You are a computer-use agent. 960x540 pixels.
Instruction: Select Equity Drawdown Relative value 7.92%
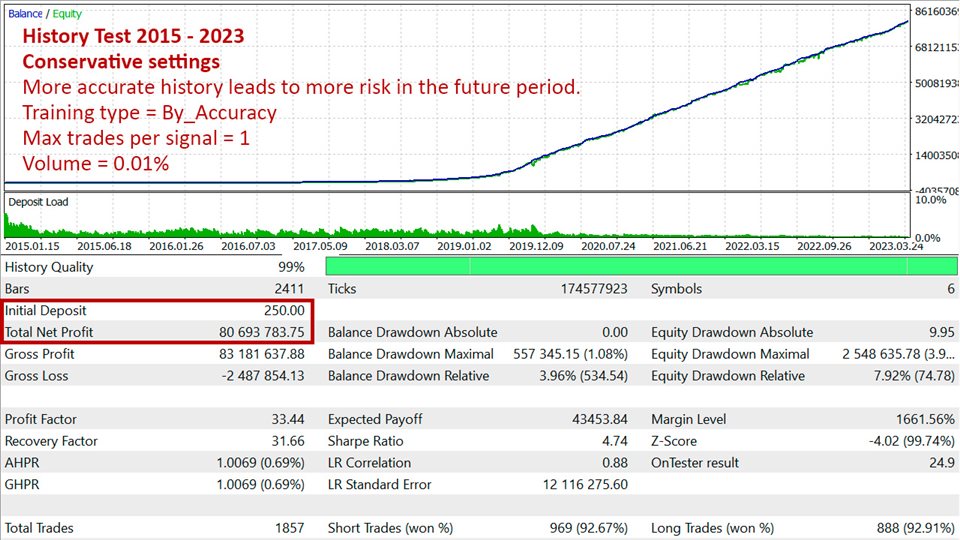click(x=892, y=376)
